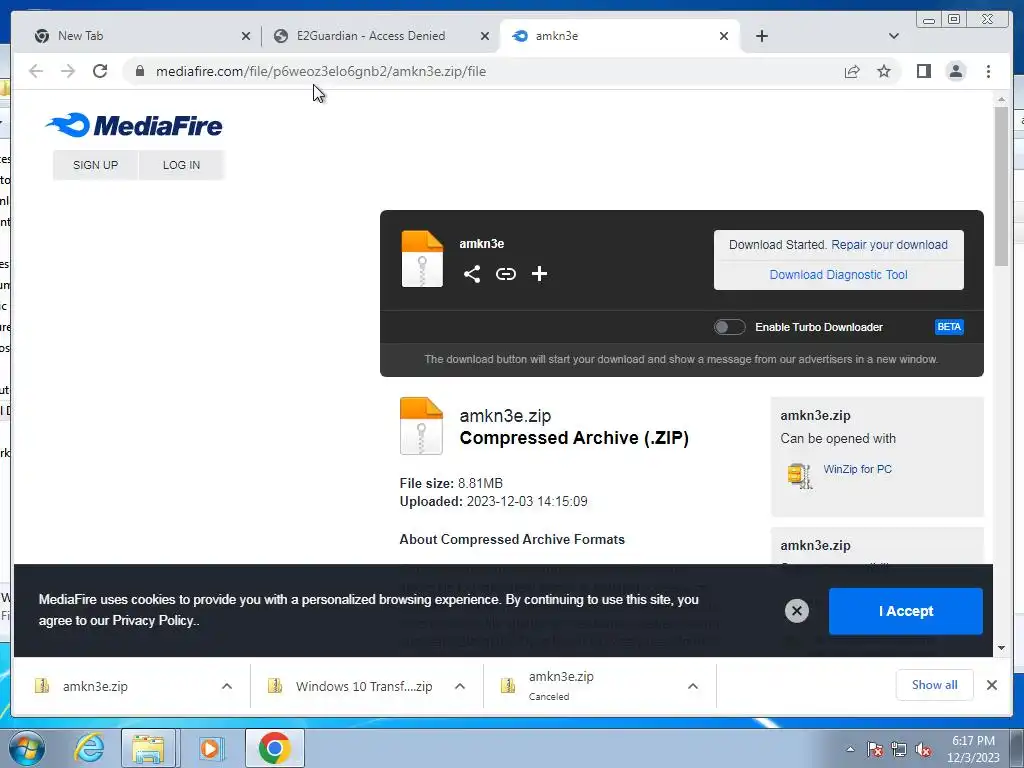Click the I Accept cookies button
The height and width of the screenshot is (768, 1024).
click(905, 611)
